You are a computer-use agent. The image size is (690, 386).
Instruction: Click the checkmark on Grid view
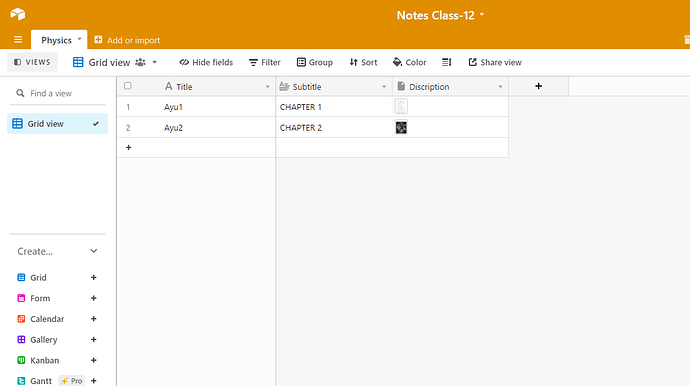tap(95, 124)
